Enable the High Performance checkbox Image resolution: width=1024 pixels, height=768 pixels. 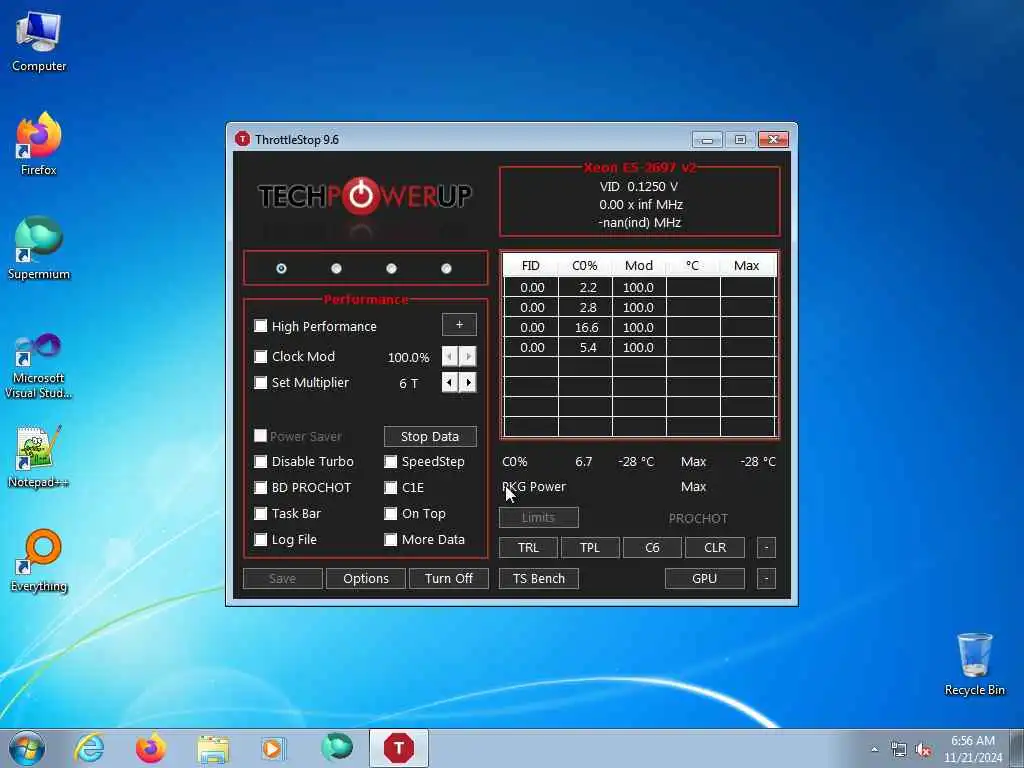point(261,325)
